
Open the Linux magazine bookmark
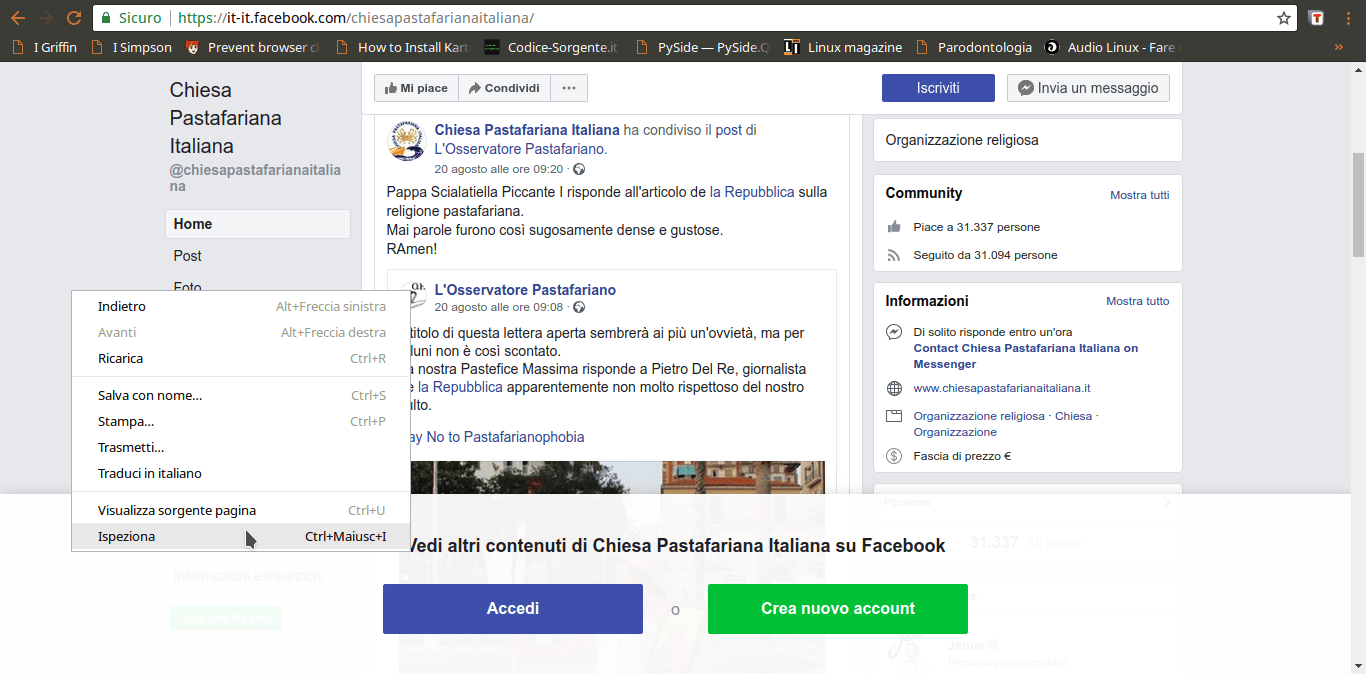click(843, 47)
